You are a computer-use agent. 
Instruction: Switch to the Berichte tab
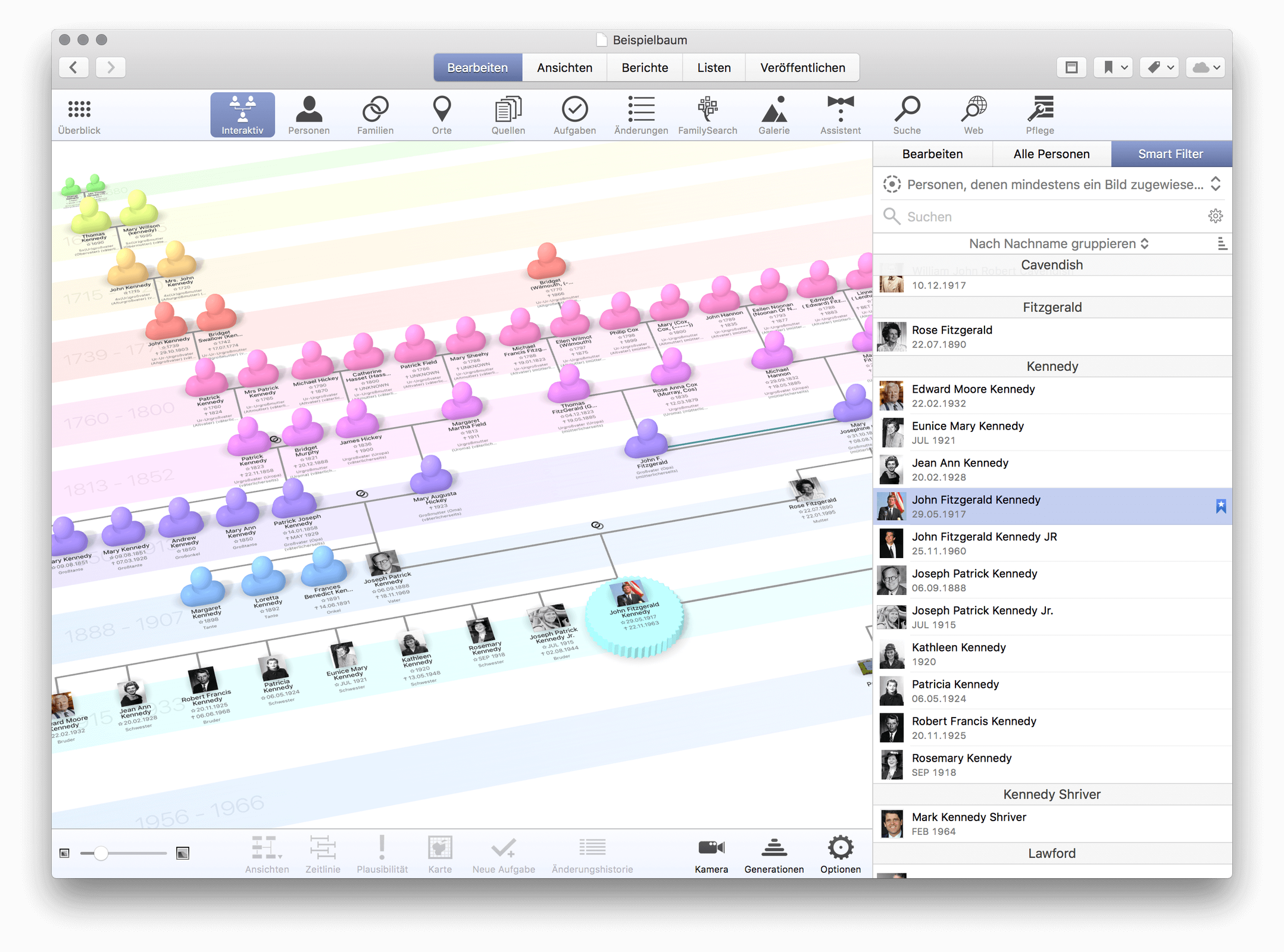[x=645, y=67]
